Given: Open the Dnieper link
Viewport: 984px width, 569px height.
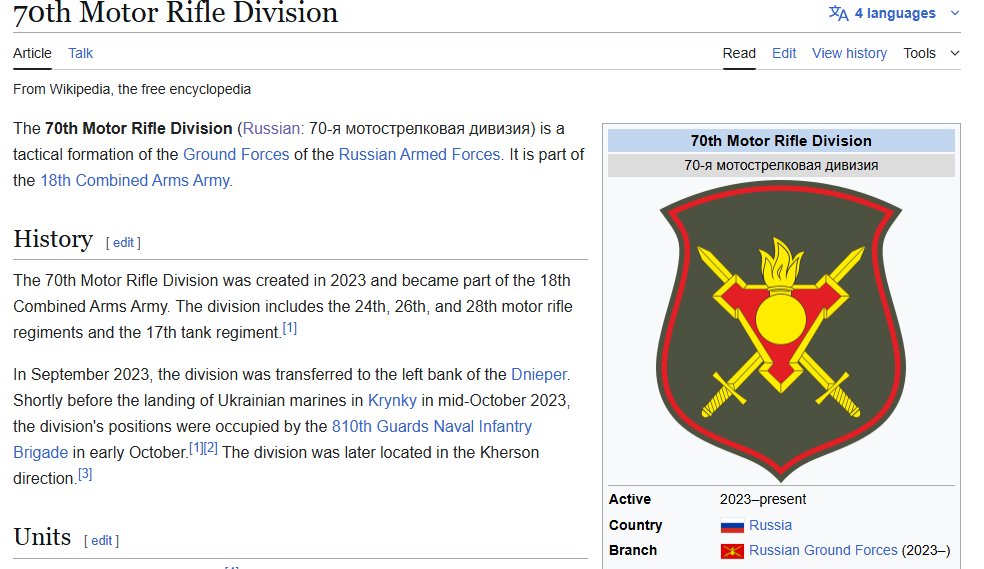Looking at the screenshot, I should pos(538,375).
